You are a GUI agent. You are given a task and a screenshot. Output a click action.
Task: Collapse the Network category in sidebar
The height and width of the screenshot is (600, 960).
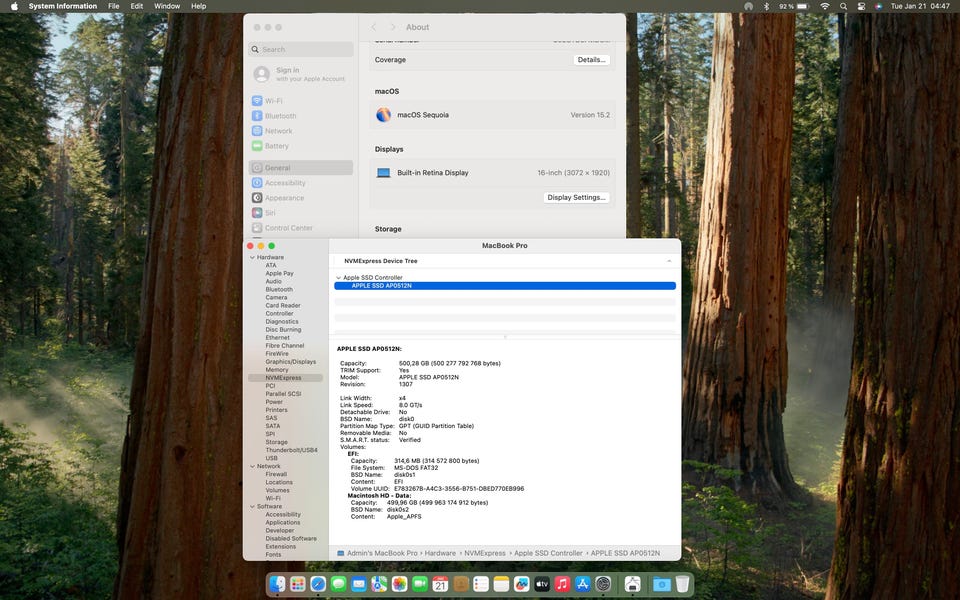(x=251, y=466)
